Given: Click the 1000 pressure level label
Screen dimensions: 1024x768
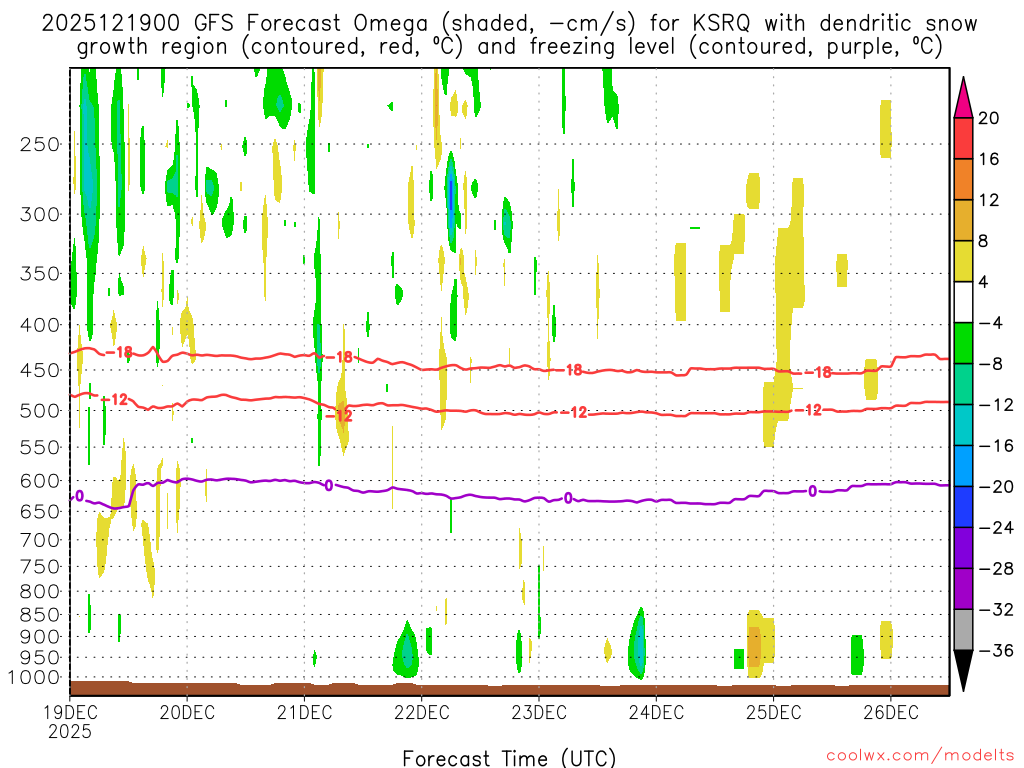Looking at the screenshot, I should 35,677.
